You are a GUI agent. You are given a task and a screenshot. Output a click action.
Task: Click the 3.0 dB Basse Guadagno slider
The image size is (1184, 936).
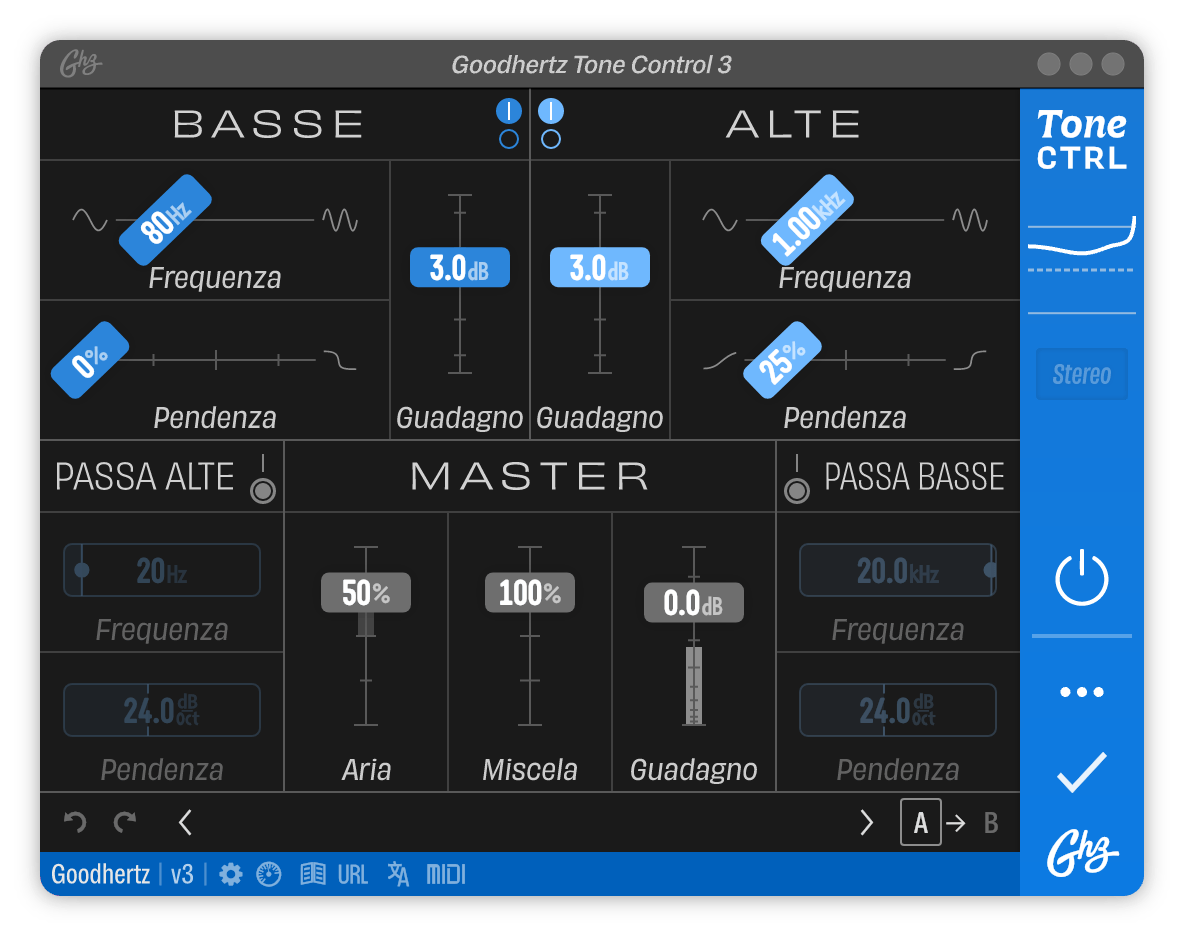click(460, 267)
